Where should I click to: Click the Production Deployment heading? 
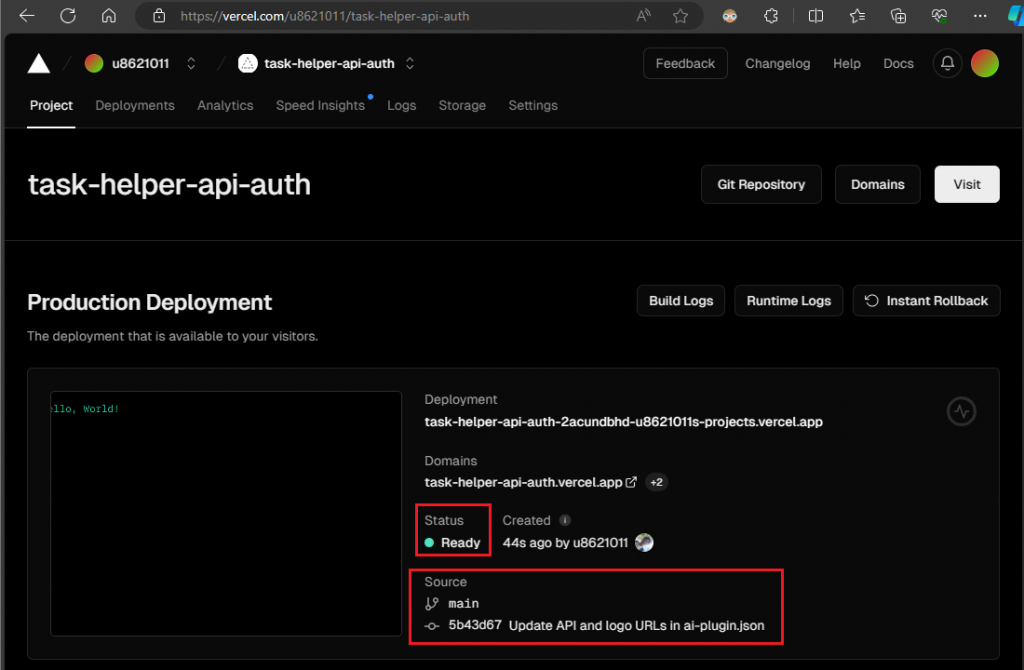pyautogui.click(x=150, y=302)
